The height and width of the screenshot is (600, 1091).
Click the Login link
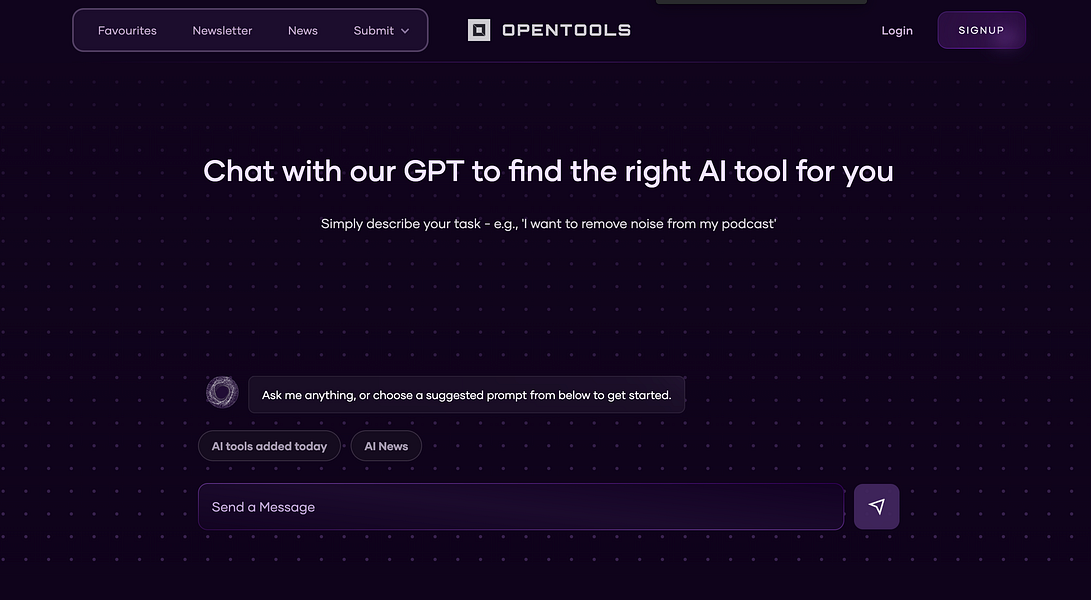(x=896, y=30)
